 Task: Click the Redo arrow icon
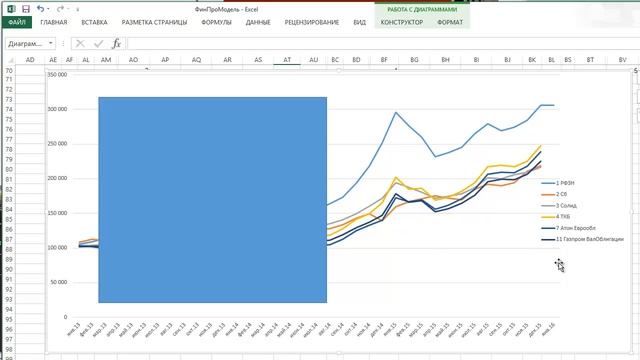pos(60,9)
